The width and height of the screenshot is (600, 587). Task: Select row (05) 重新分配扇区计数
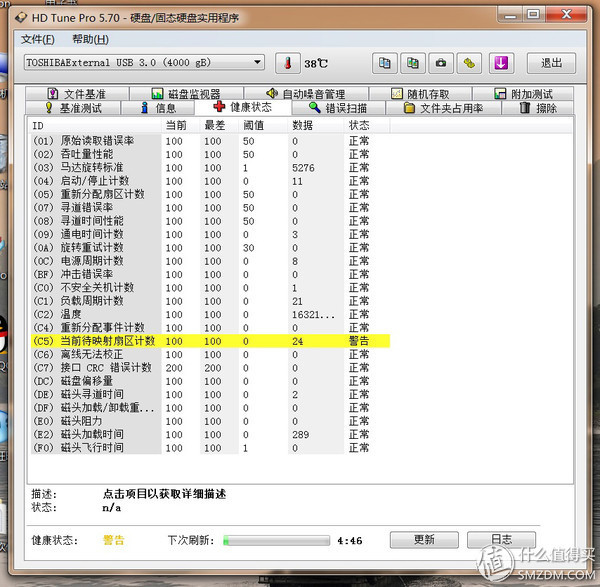(x=210, y=194)
